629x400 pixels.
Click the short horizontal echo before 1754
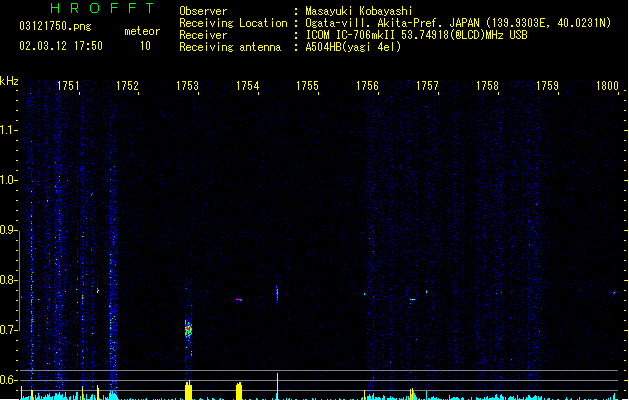(239, 299)
